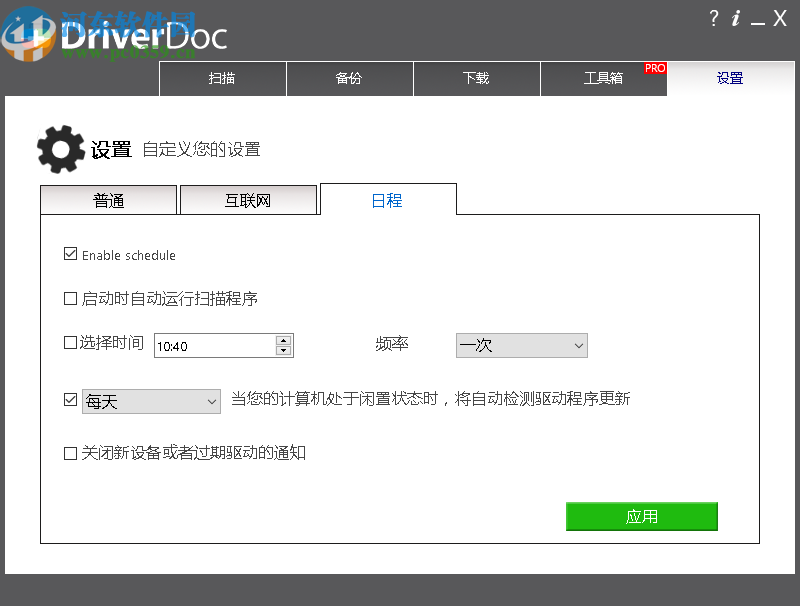Image resolution: width=800 pixels, height=606 pixels.
Task: Uncheck the 每天 idle-detection checkbox
Action: click(70, 398)
